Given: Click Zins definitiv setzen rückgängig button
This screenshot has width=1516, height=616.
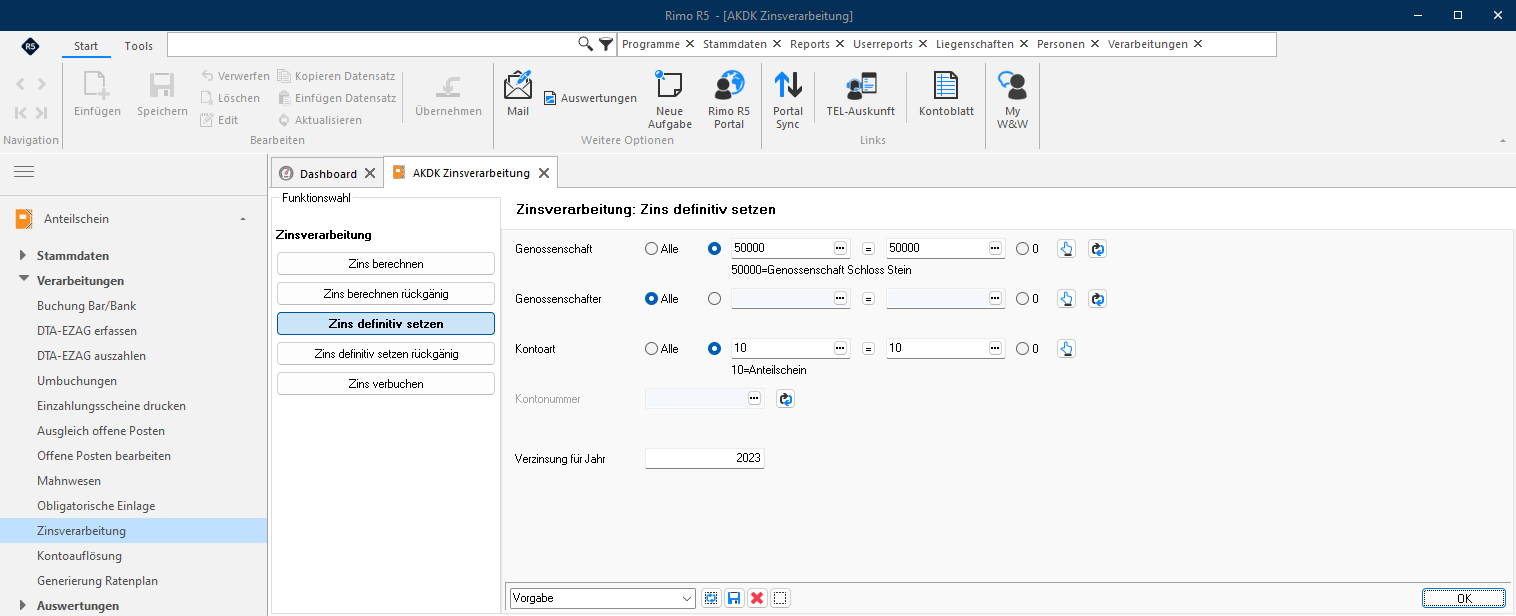Looking at the screenshot, I should click(386, 354).
